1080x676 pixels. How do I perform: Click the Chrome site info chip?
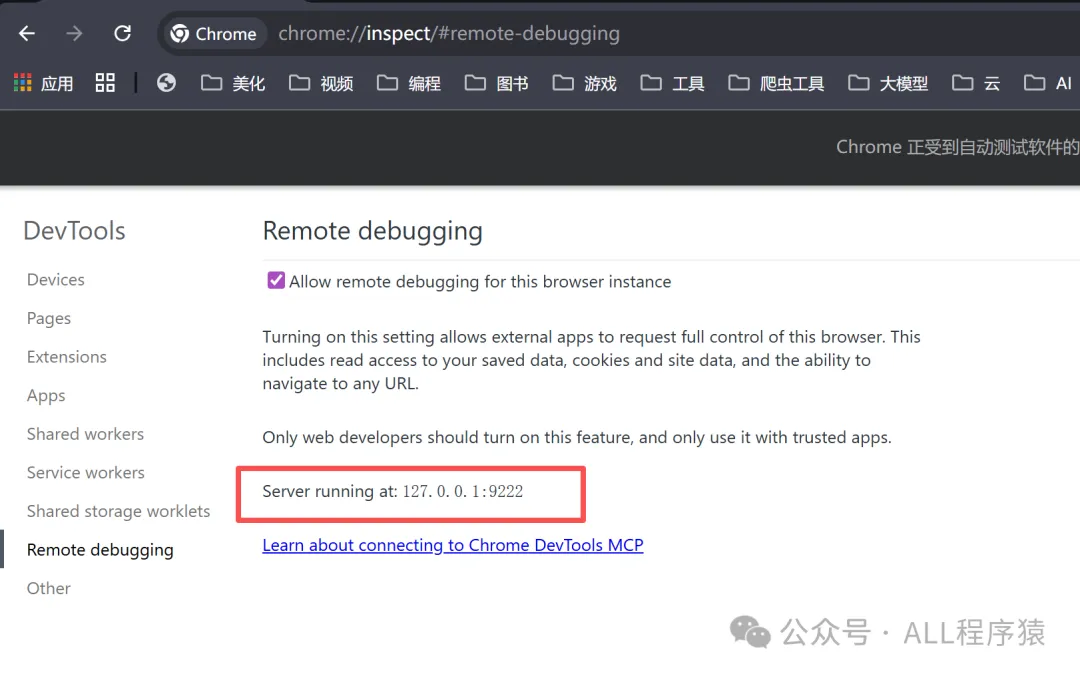click(214, 34)
